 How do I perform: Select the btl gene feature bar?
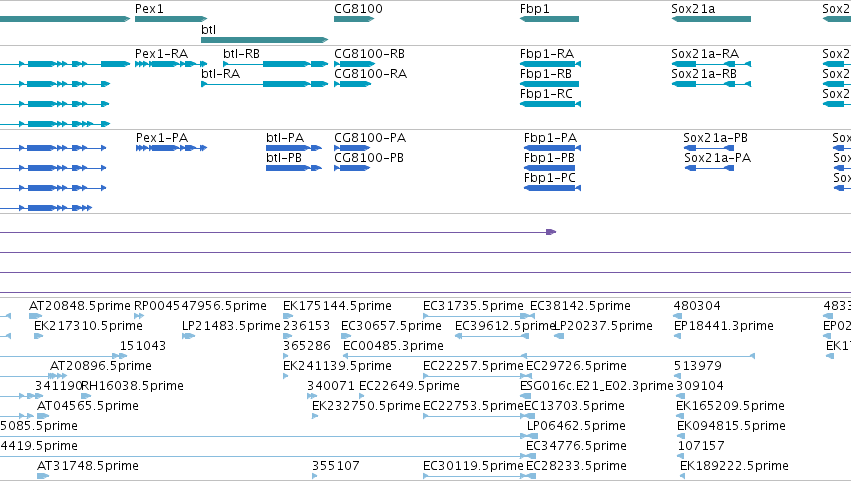(x=265, y=40)
